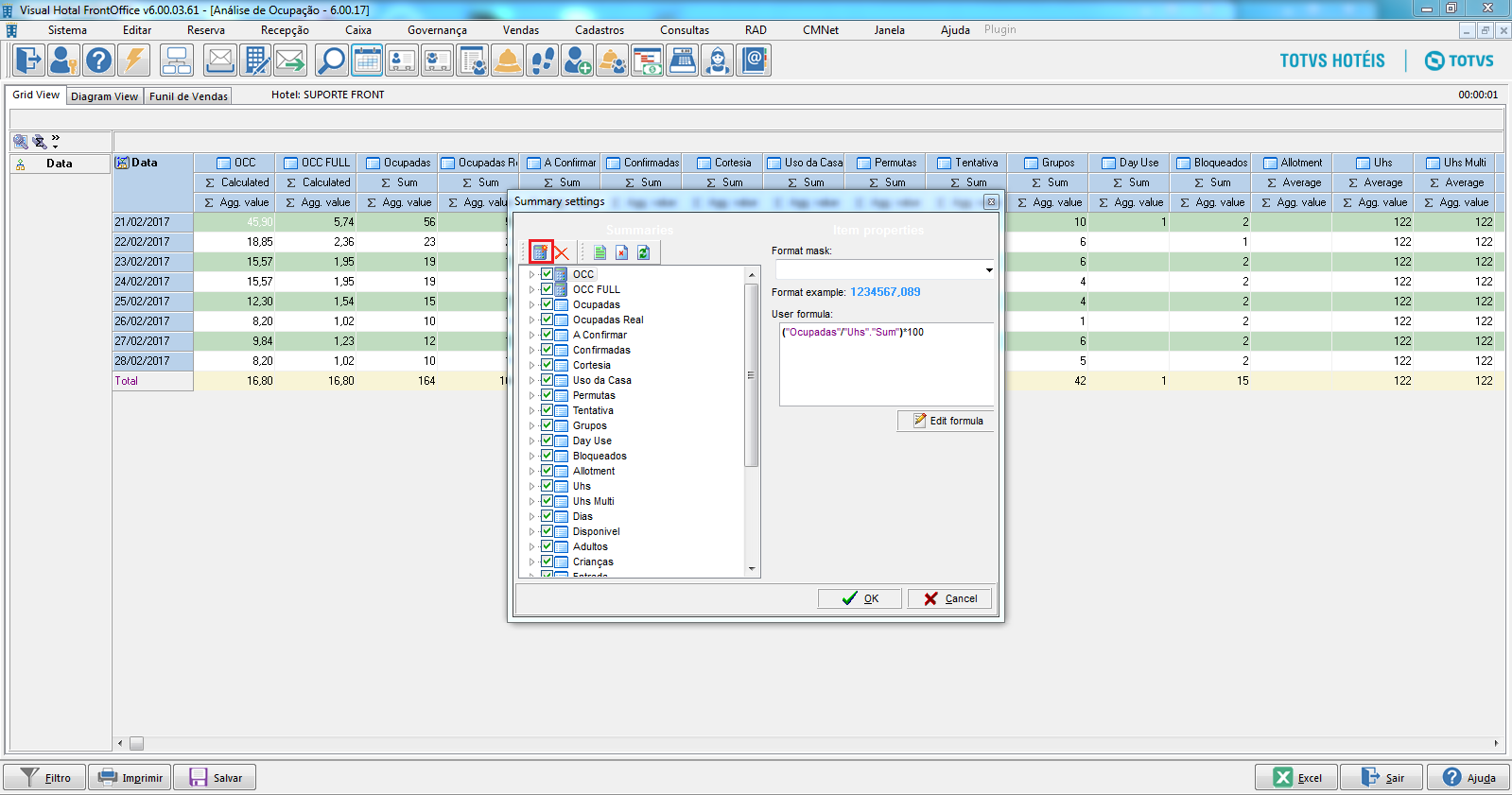Click the envelope with green arrow icon

(290, 60)
